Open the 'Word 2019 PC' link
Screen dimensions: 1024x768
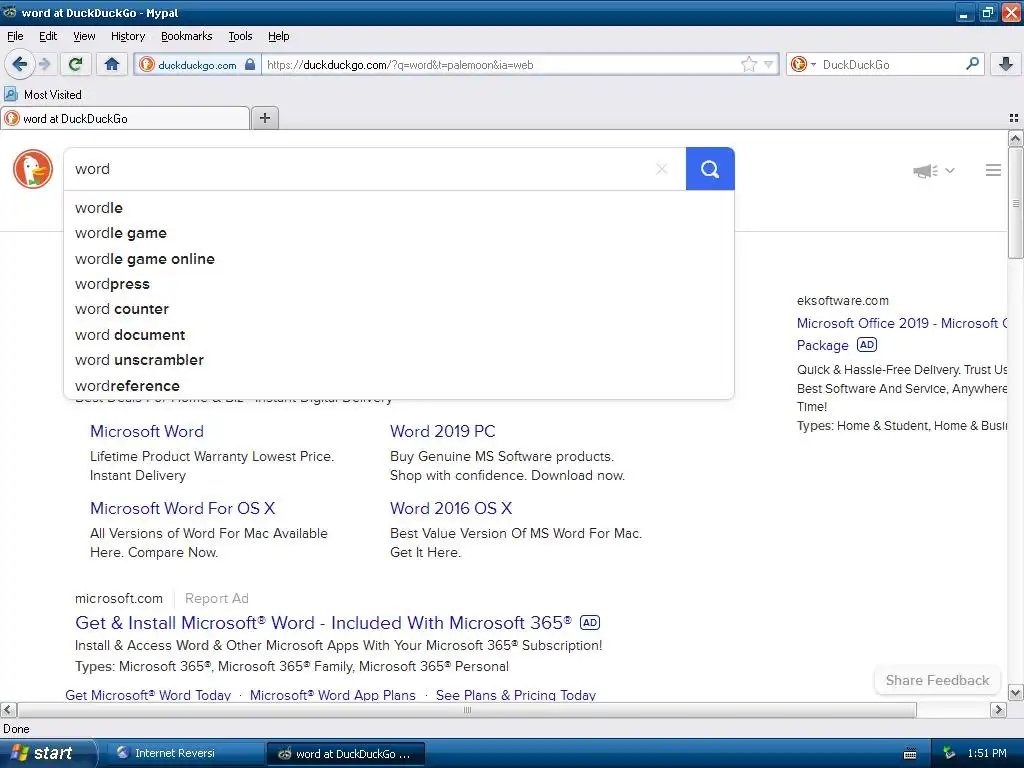443,432
